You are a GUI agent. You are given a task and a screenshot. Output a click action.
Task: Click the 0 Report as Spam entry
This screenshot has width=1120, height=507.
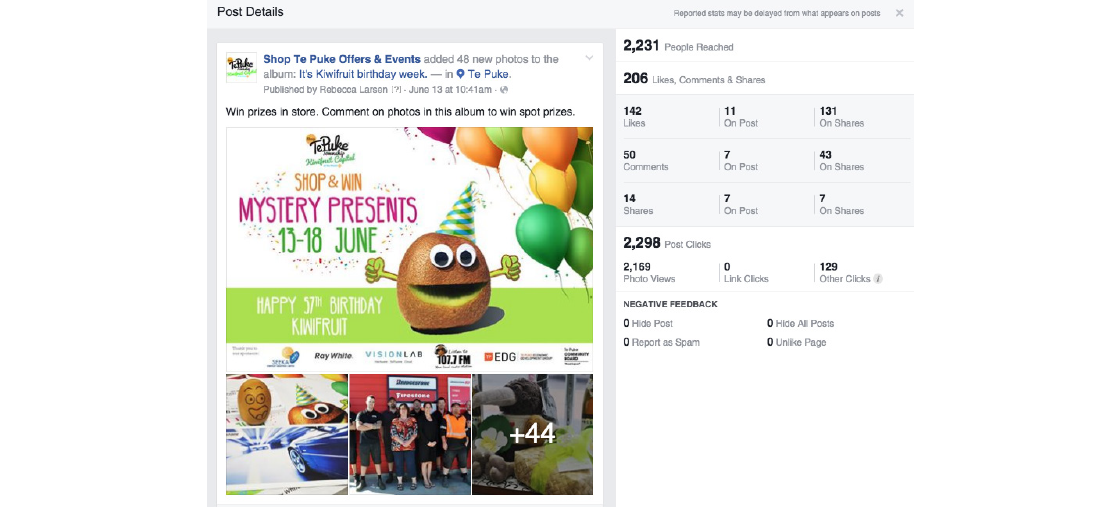click(x=661, y=342)
